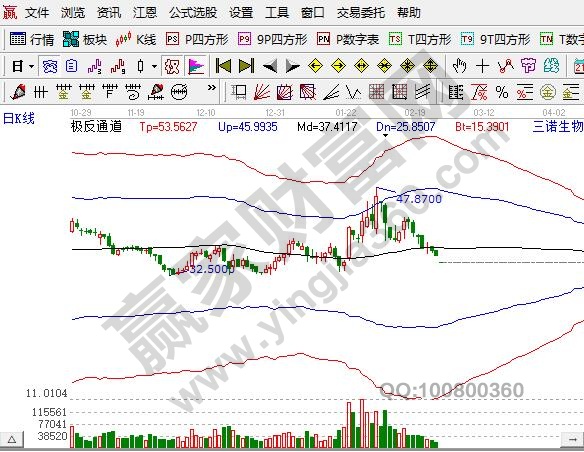Expand the candlestick style dropdown arrow
The width and height of the screenshot is (584, 452).
pos(155,67)
